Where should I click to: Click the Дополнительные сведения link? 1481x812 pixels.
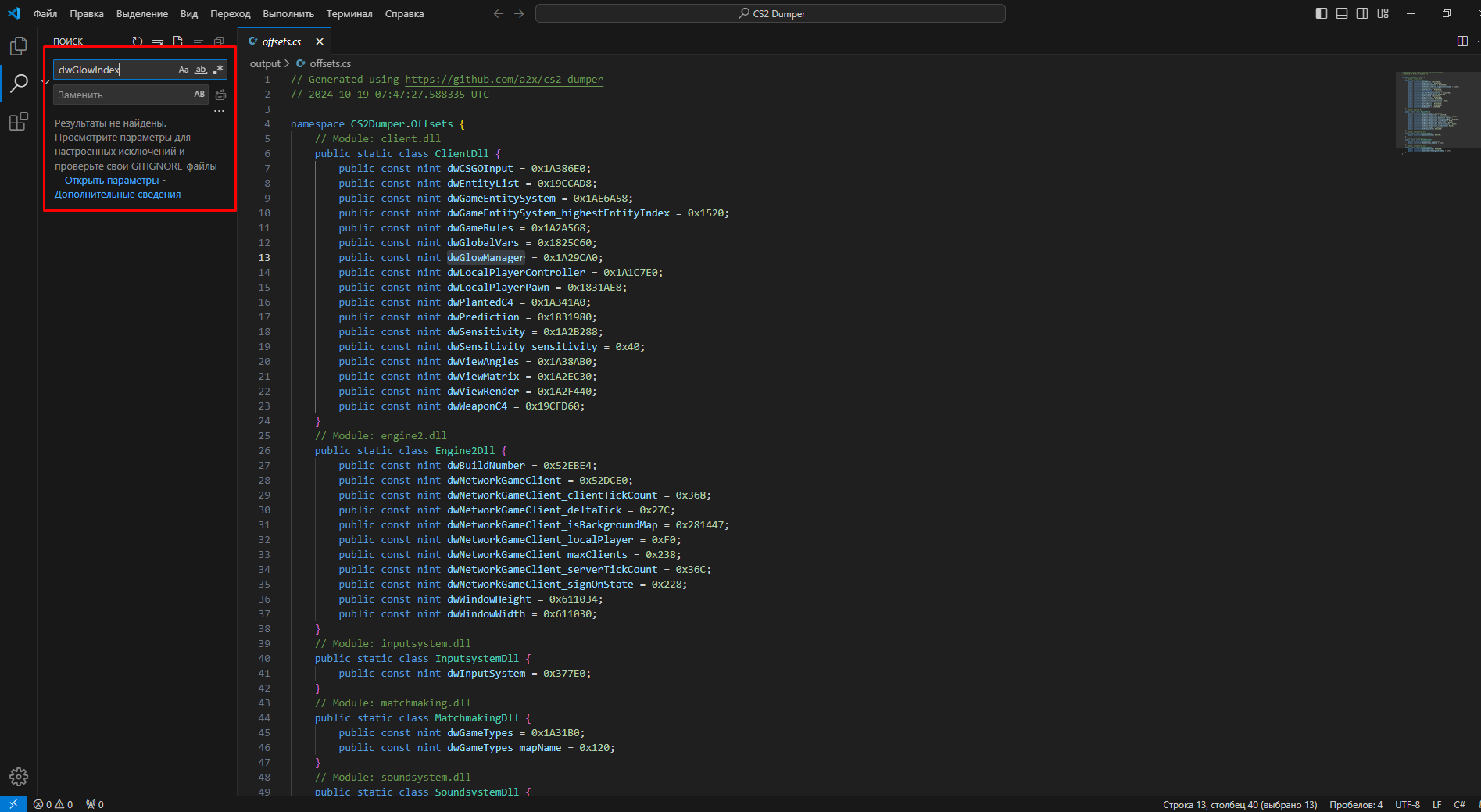pos(117,195)
